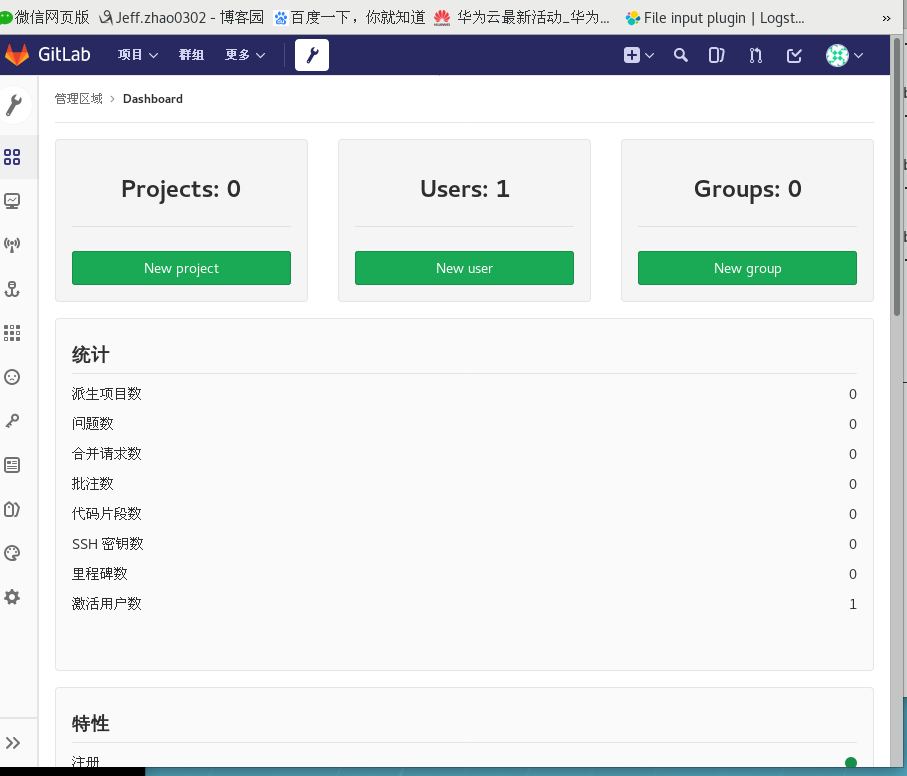Screen dimensions: 907x776
Task: Open the Appearance palette icon
Action: [x=12, y=553]
